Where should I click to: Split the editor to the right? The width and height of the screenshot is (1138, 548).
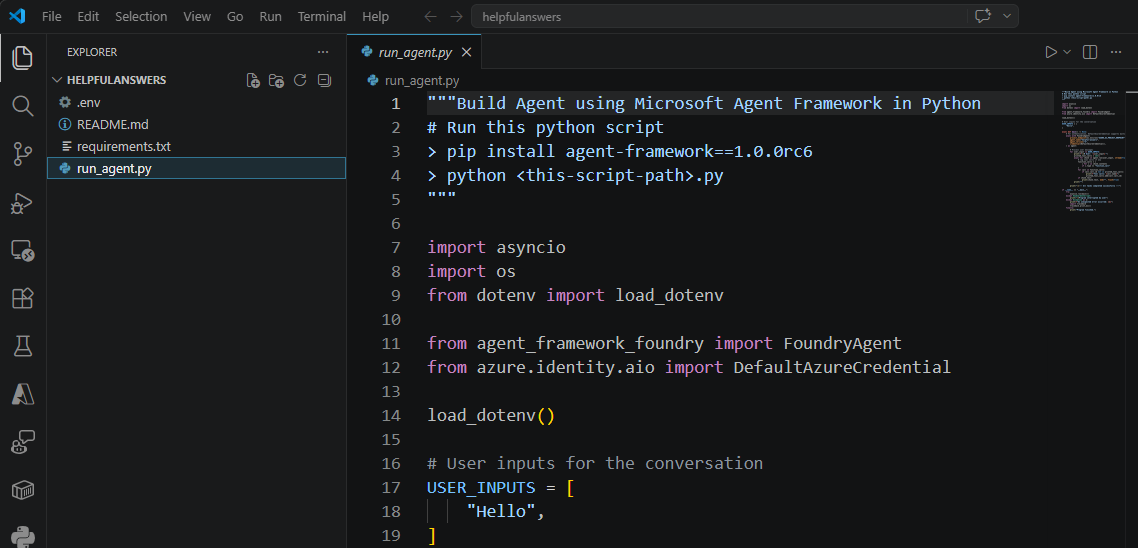[1089, 52]
